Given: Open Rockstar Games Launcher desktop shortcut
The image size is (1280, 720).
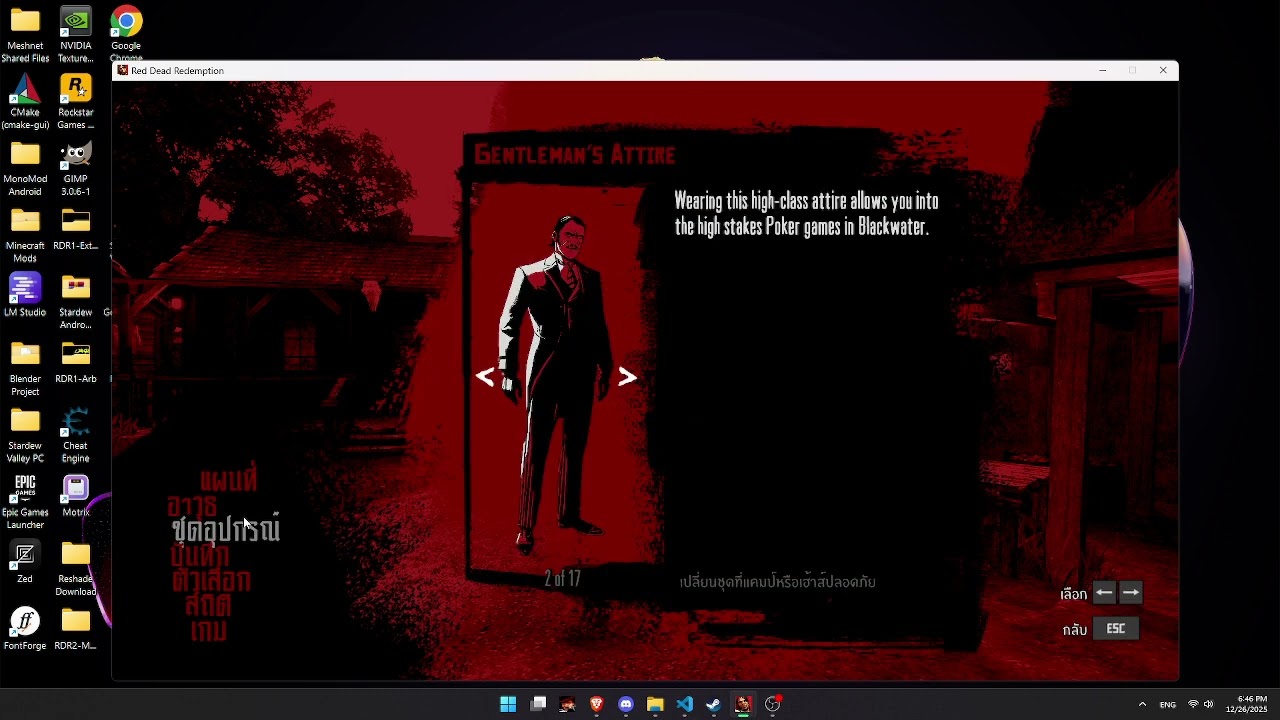Looking at the screenshot, I should coord(76,102).
